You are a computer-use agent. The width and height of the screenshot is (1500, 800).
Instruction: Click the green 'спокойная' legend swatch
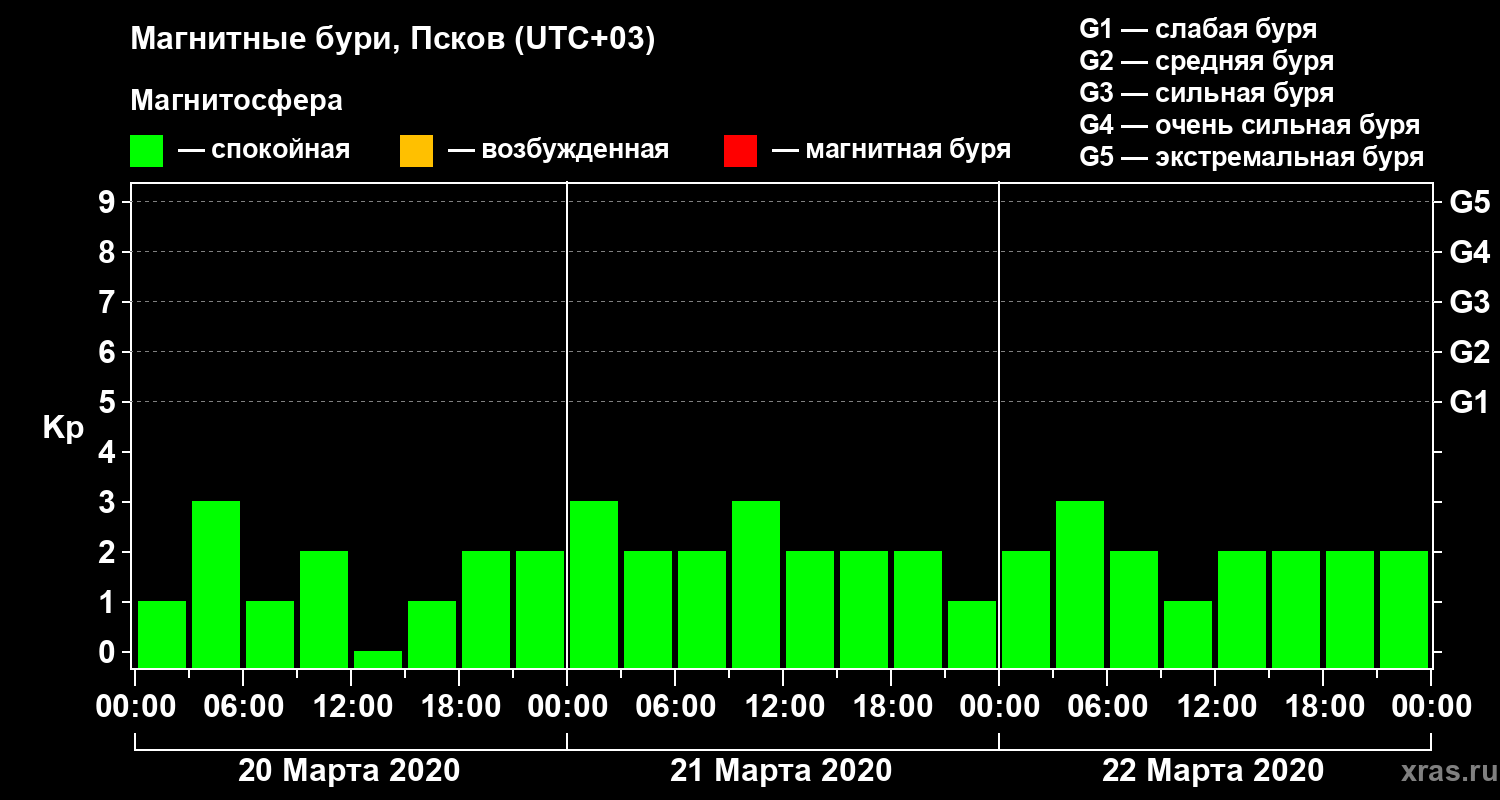[x=147, y=151]
